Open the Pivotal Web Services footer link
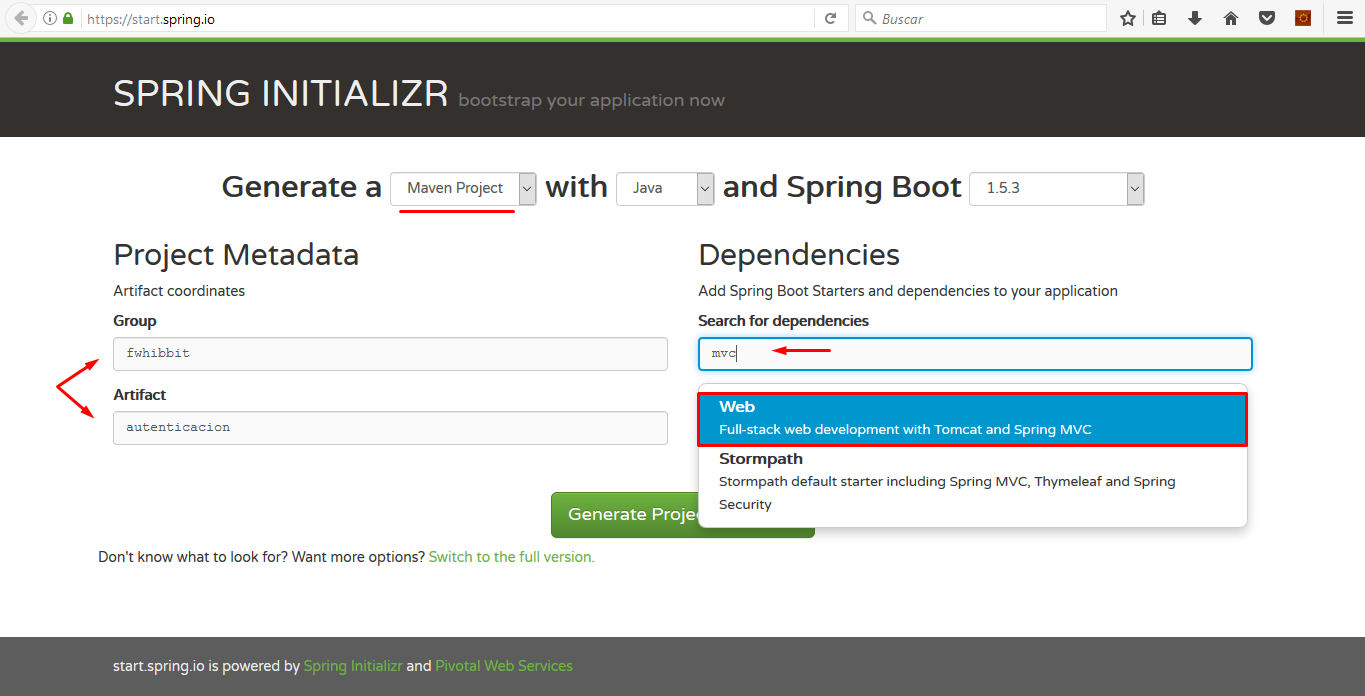The image size is (1365, 696). point(504,666)
